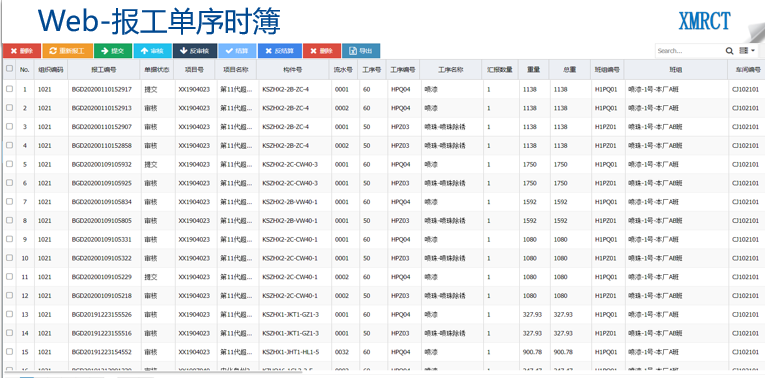Check the checkbox for row No. 3

pyautogui.click(x=9, y=126)
